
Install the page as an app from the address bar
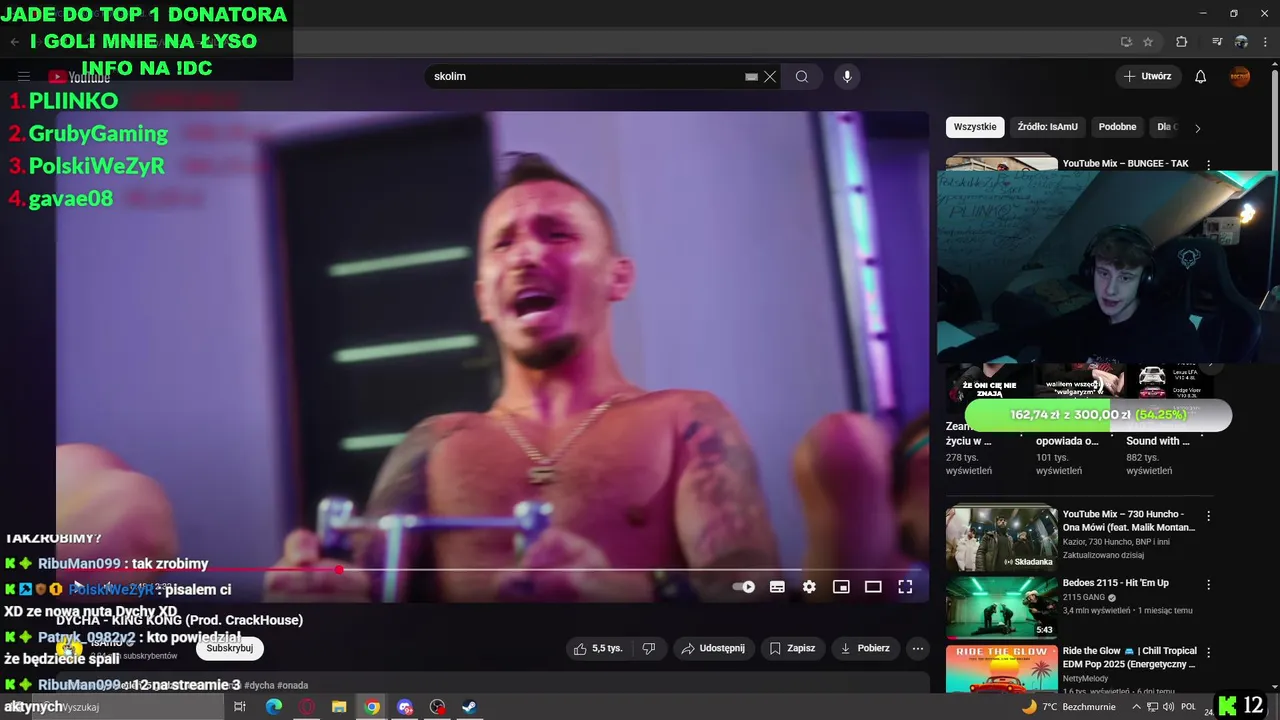(x=1126, y=42)
